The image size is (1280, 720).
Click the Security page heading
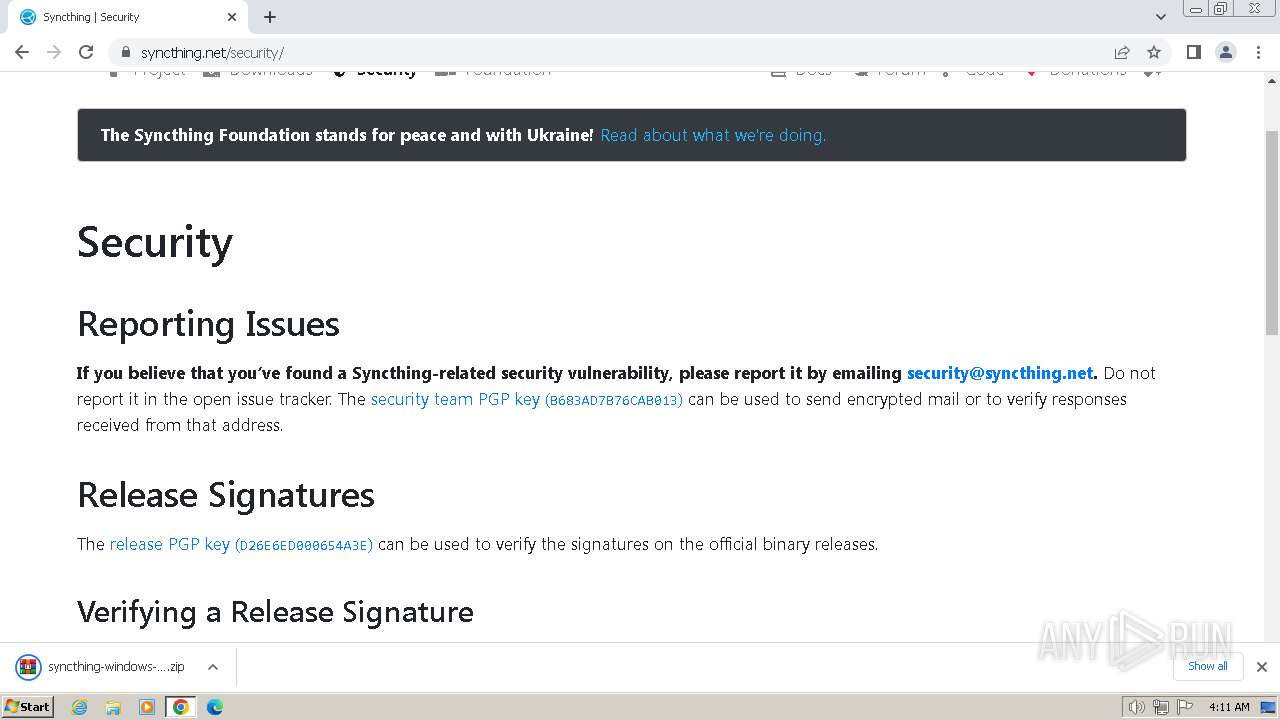pyautogui.click(x=155, y=242)
